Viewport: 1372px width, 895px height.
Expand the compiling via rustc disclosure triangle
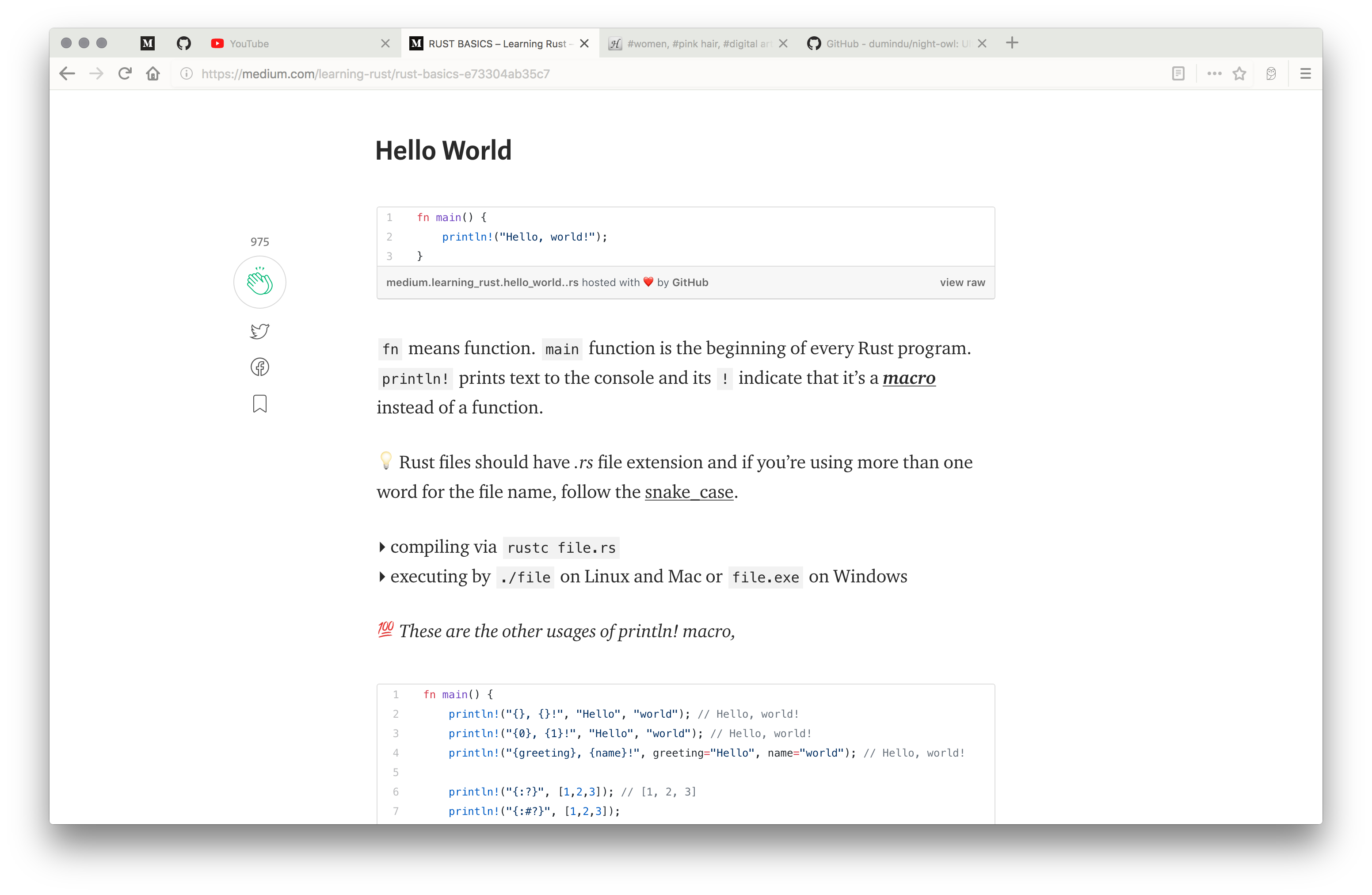click(x=383, y=546)
